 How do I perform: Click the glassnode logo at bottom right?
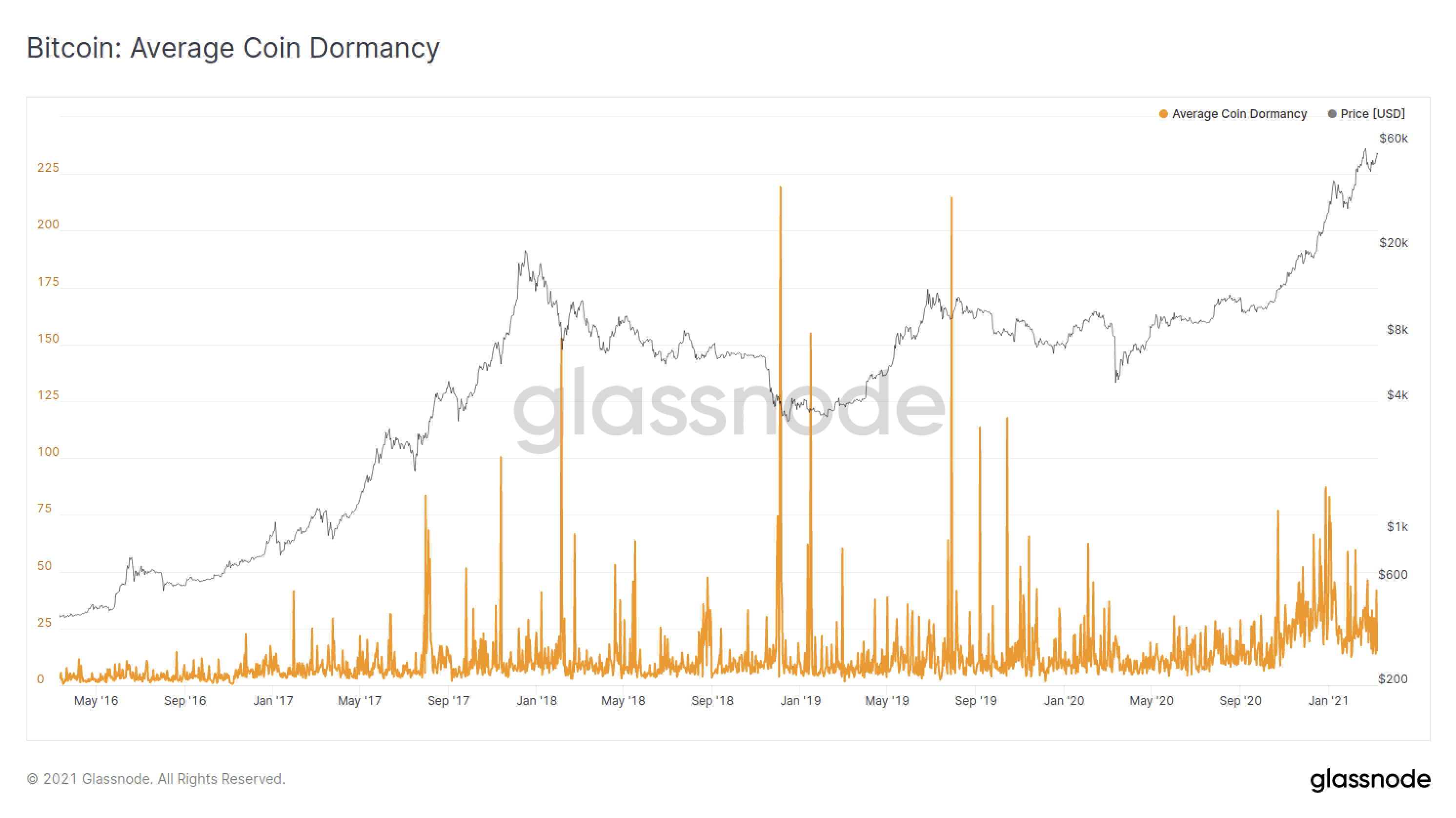pos(1370,779)
